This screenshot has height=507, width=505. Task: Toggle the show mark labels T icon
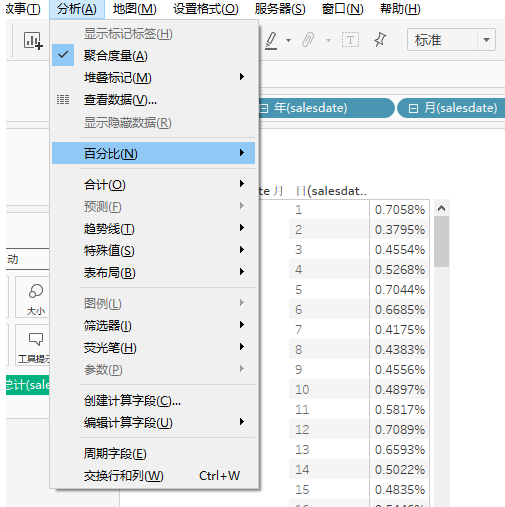[x=350, y=40]
